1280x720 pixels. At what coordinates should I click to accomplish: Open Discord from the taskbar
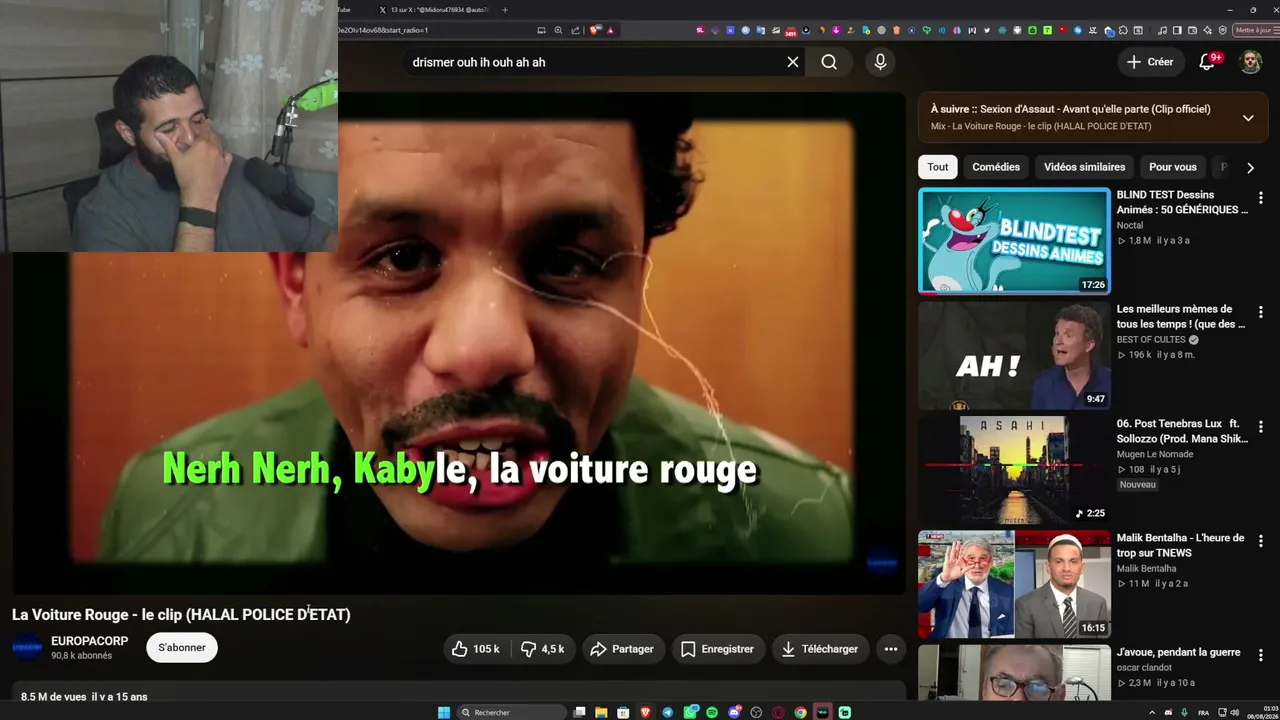coord(734,712)
